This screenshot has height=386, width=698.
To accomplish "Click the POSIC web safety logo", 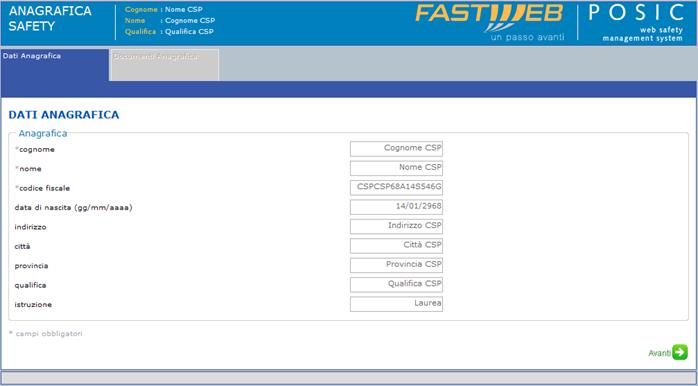I will pyautogui.click(x=636, y=22).
